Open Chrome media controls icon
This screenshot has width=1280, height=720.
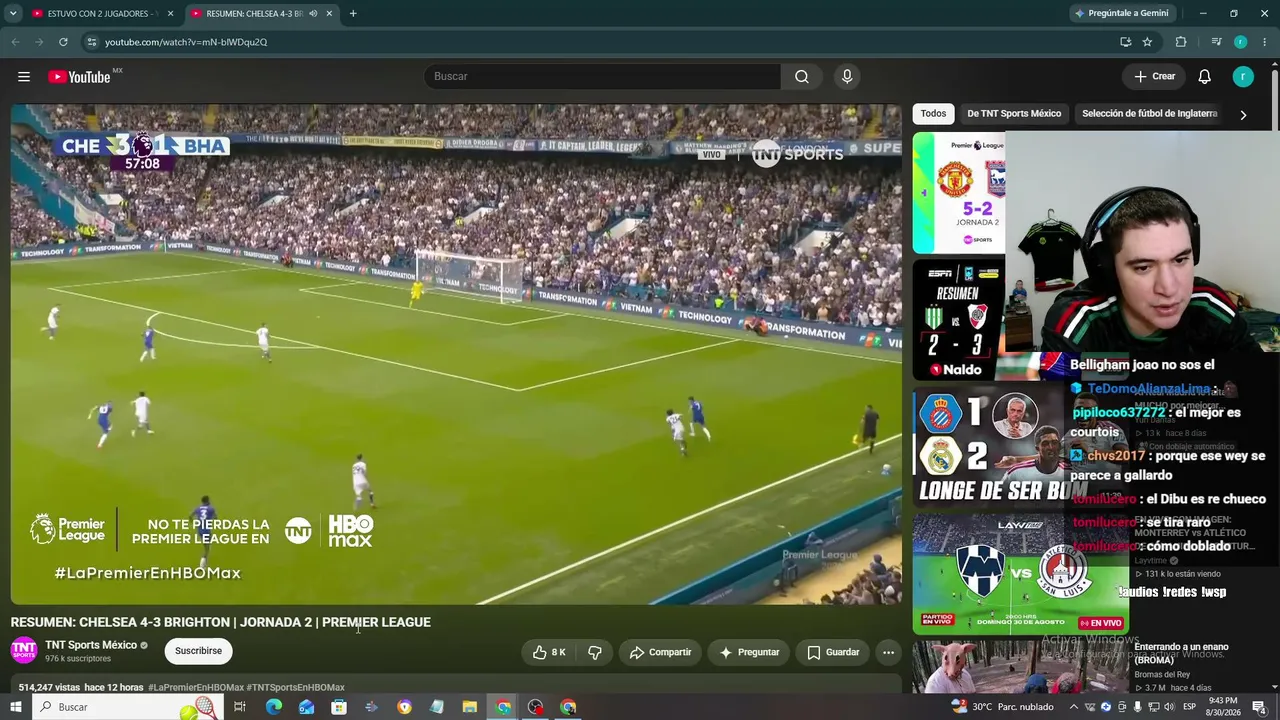tap(1216, 42)
